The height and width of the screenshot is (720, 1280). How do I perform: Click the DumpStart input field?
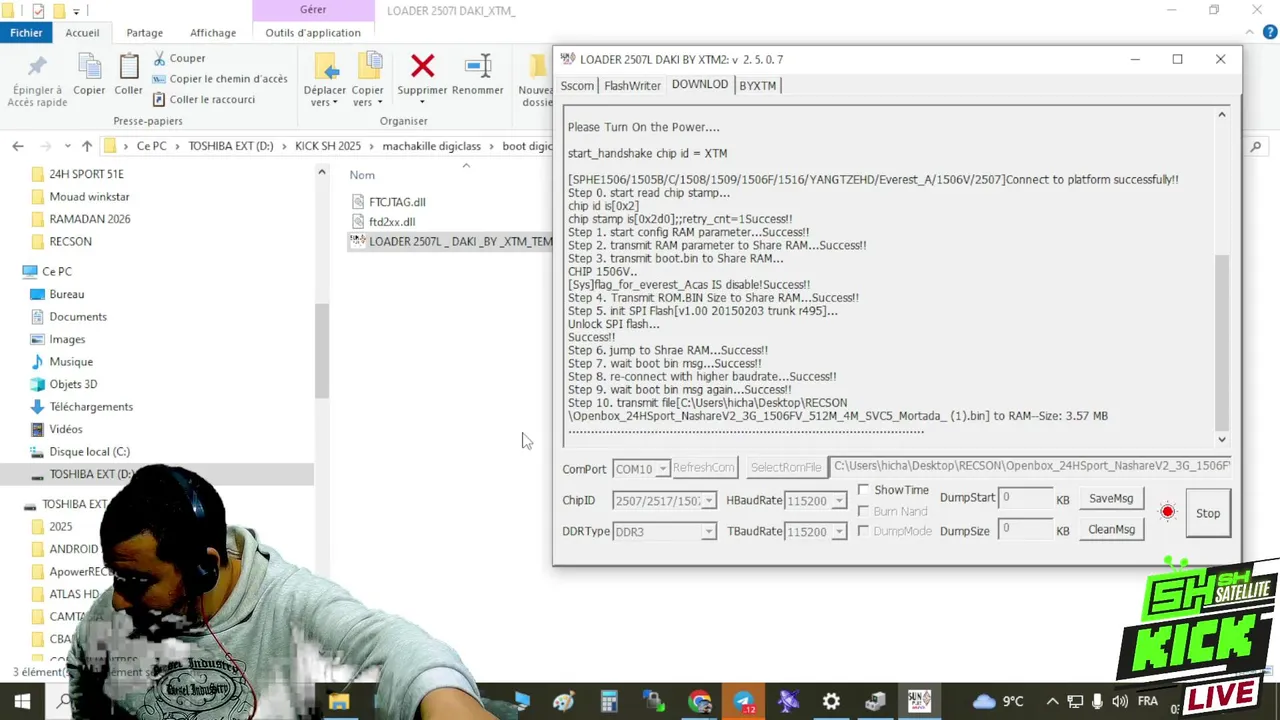pyautogui.click(x=1025, y=498)
